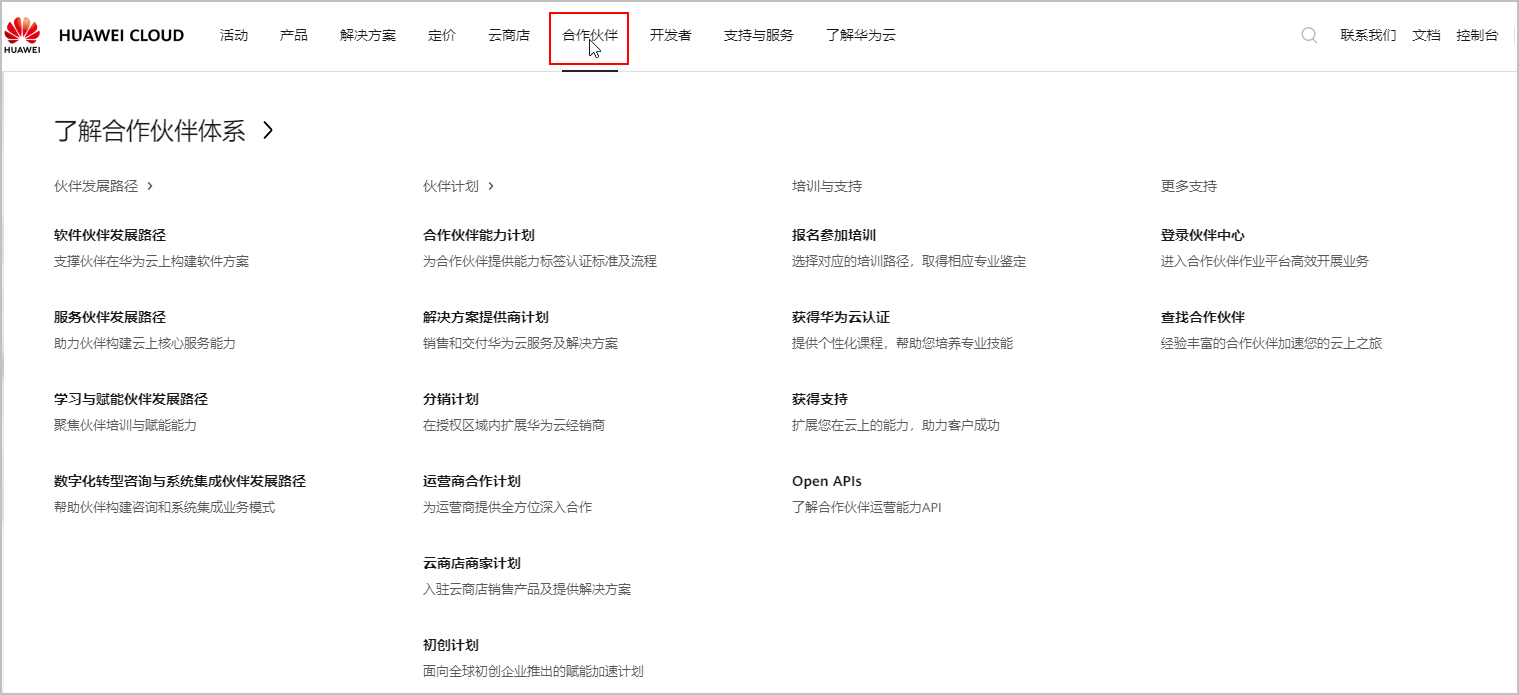Screen dimensions: 1519x695
Task: Open 服务伙伴发展路径
Action: (x=110, y=317)
